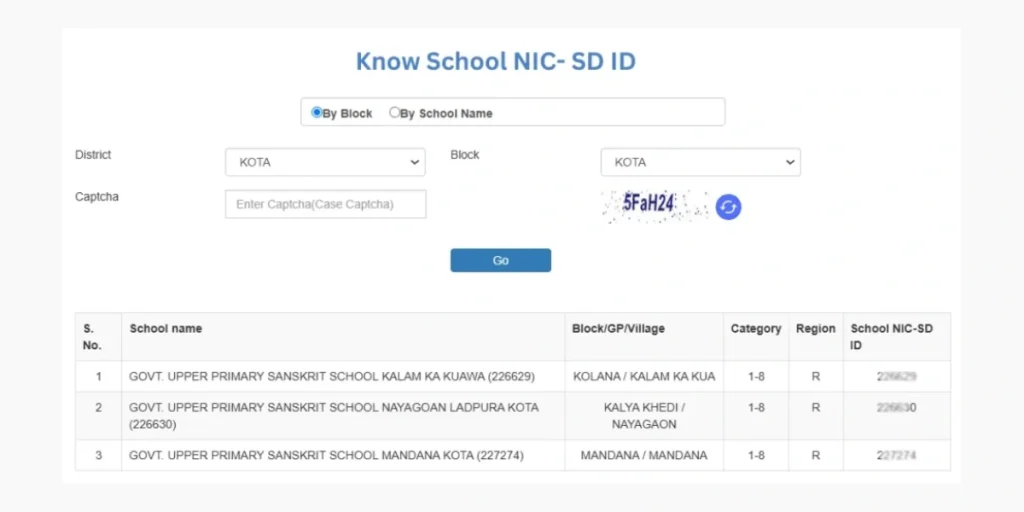Click the MANDANA / MANDANA cell
Screen dimensions: 1024x512
point(644,455)
